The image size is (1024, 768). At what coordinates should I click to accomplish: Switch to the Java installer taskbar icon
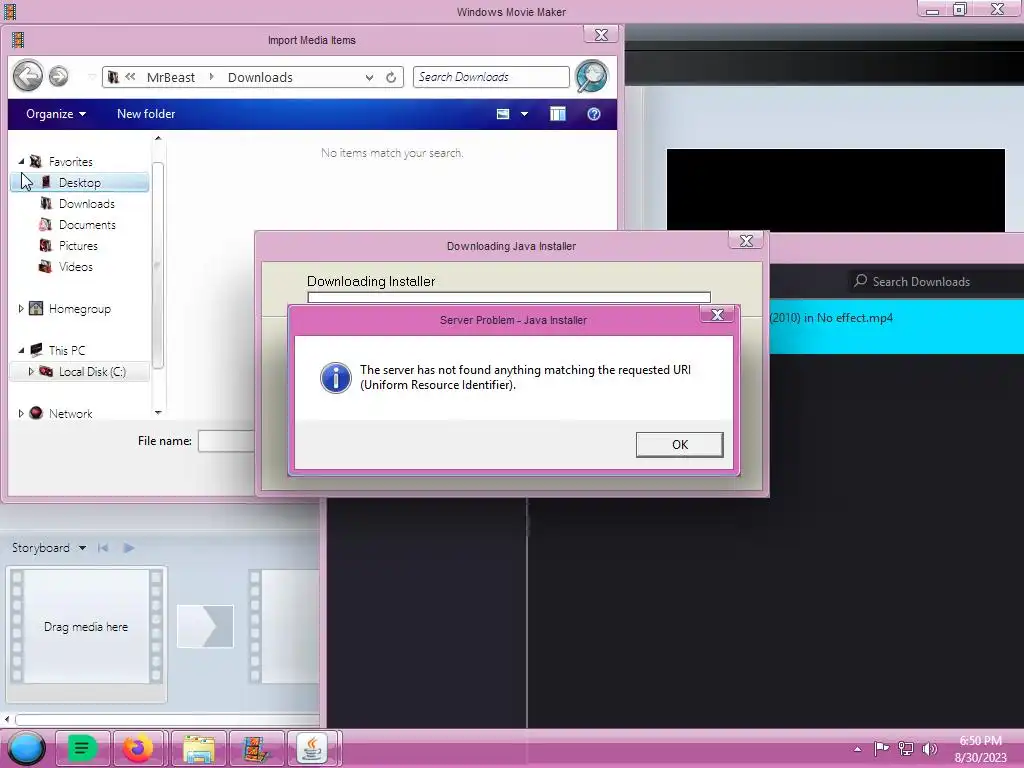tap(313, 748)
